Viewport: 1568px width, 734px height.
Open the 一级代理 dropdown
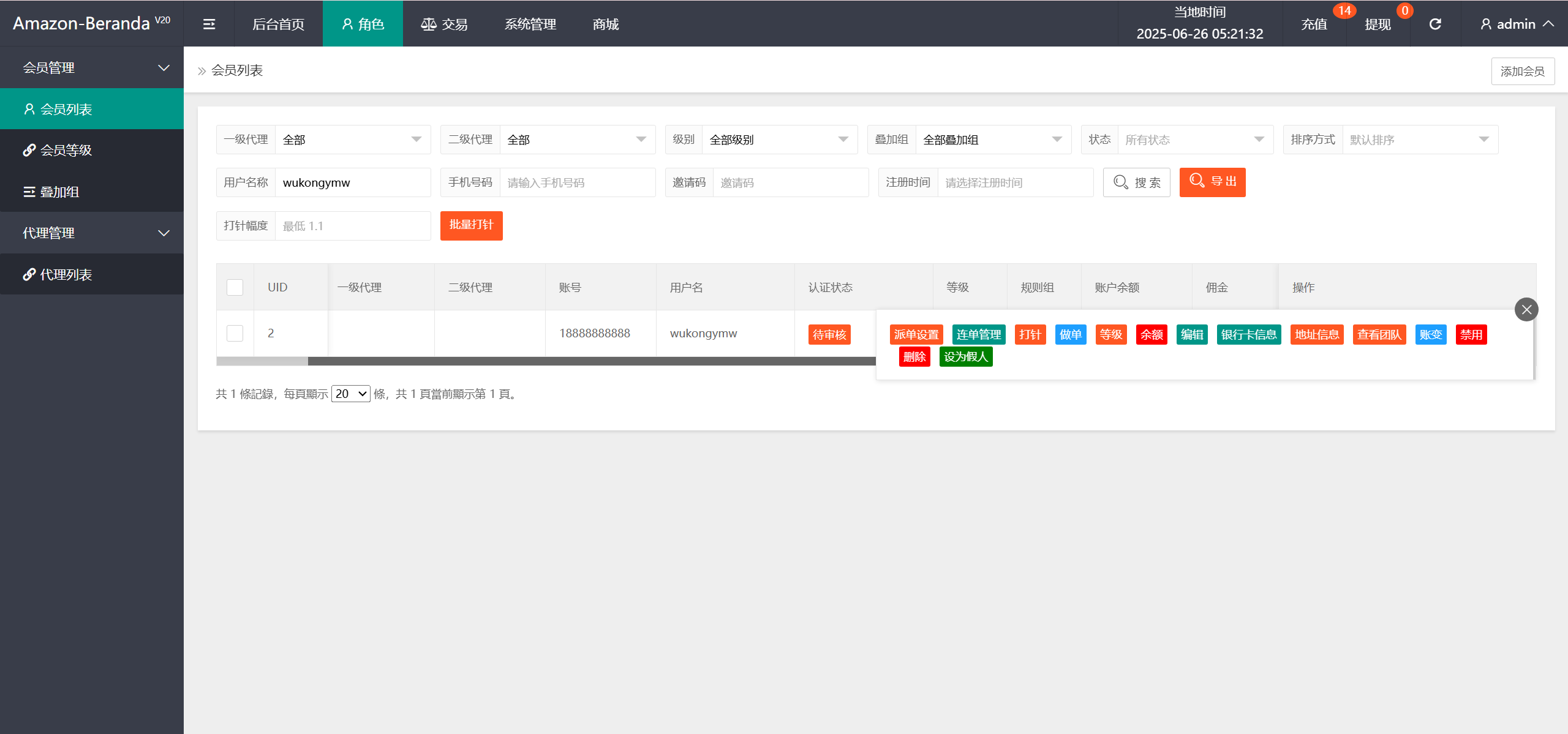click(x=352, y=140)
